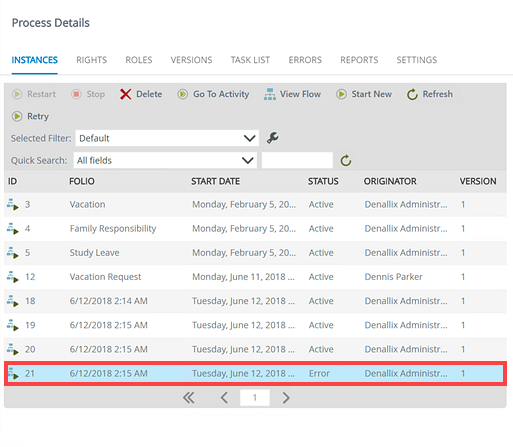Click the quick search refresh icon
Image resolution: width=513 pixels, height=447 pixels.
346,160
